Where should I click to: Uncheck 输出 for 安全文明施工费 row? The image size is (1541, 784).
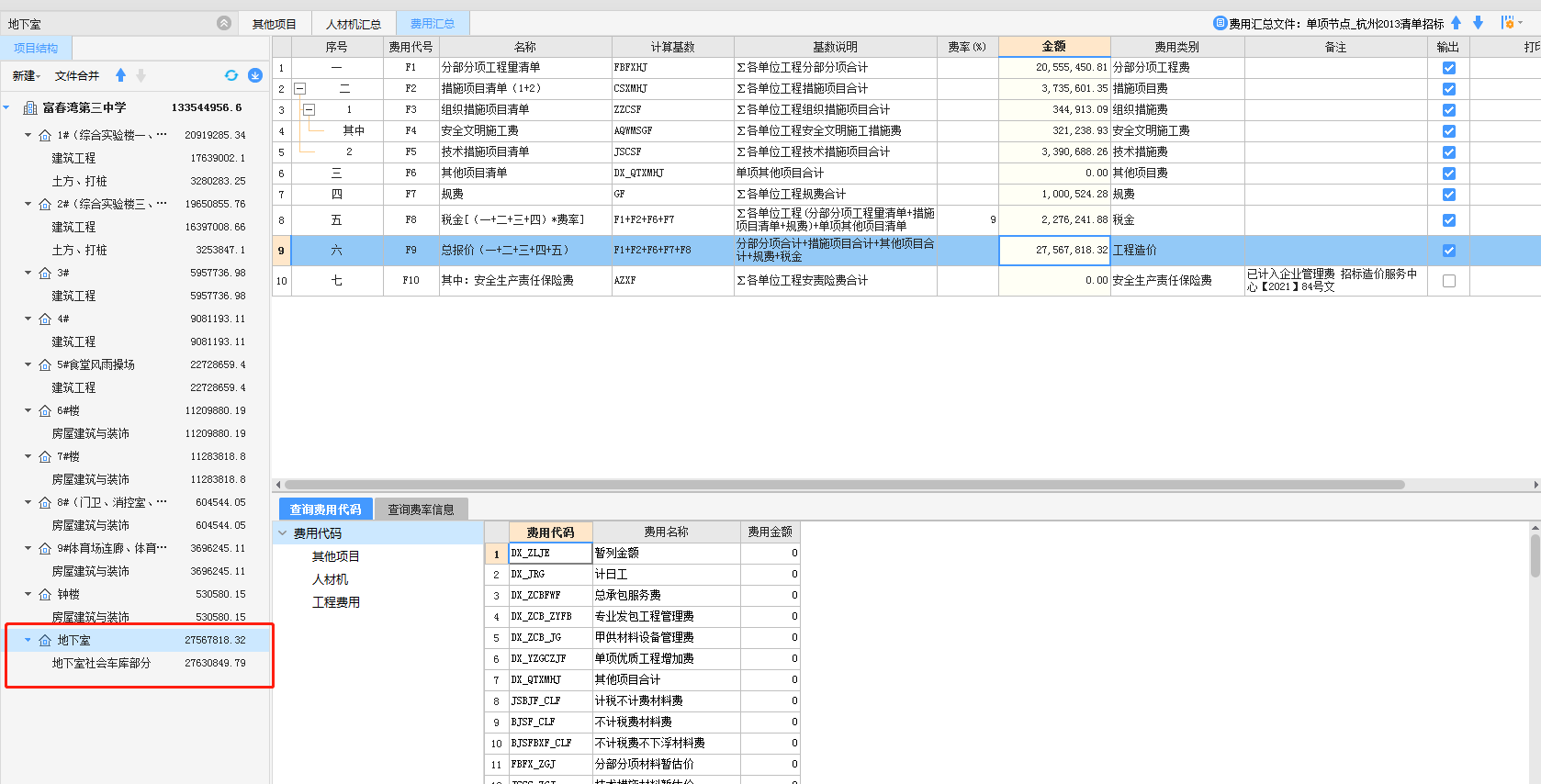click(1449, 131)
